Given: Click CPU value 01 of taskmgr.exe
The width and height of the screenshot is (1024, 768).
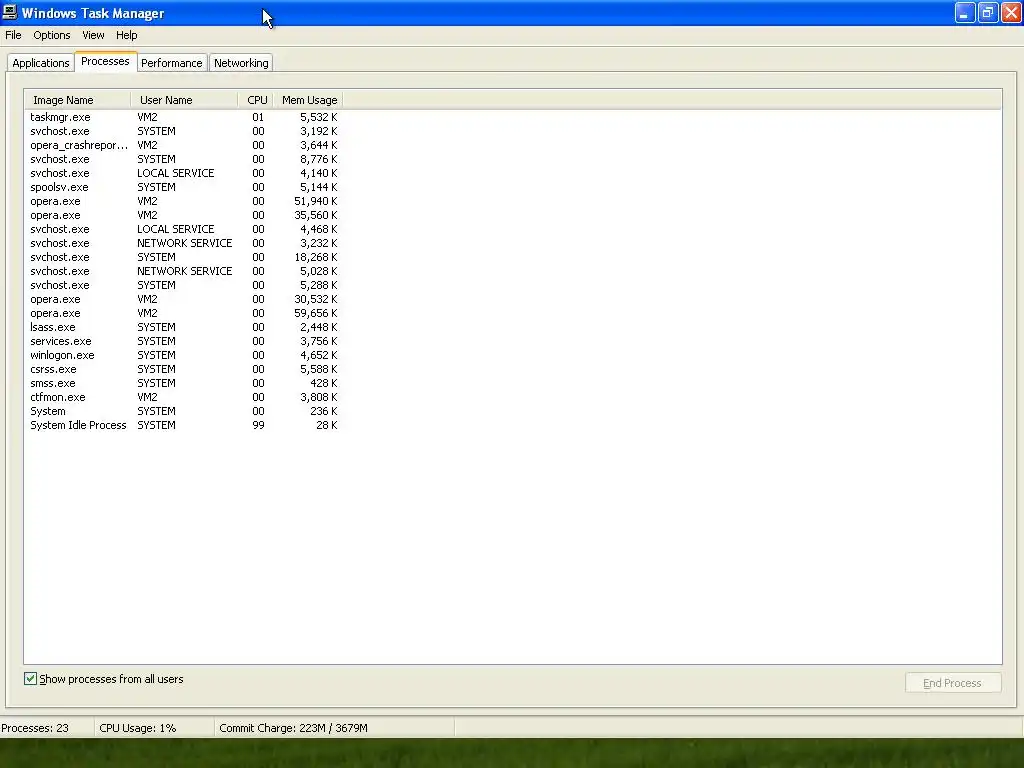Looking at the screenshot, I should coord(258,118).
